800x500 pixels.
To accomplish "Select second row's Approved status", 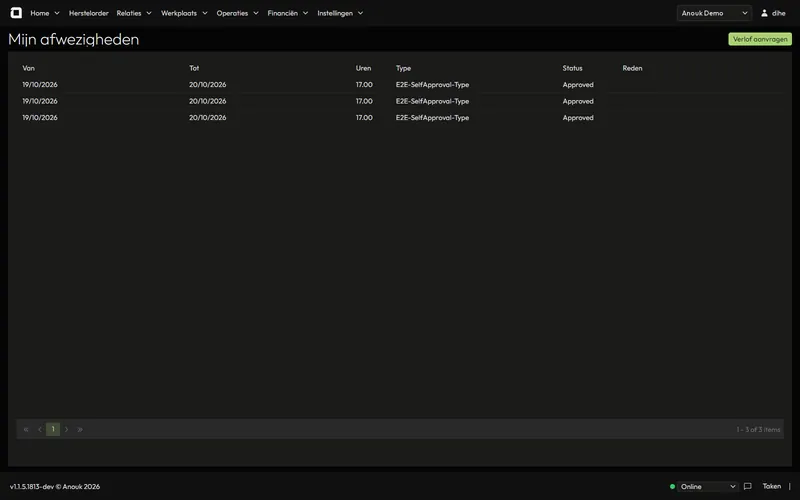I will click(578, 101).
